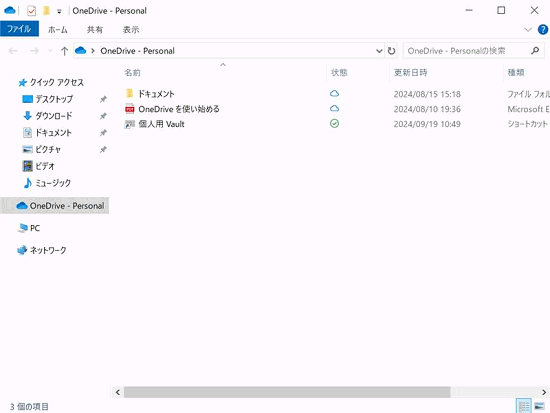Click the horizontal scrollbar left arrow
550x413 pixels.
[118, 392]
